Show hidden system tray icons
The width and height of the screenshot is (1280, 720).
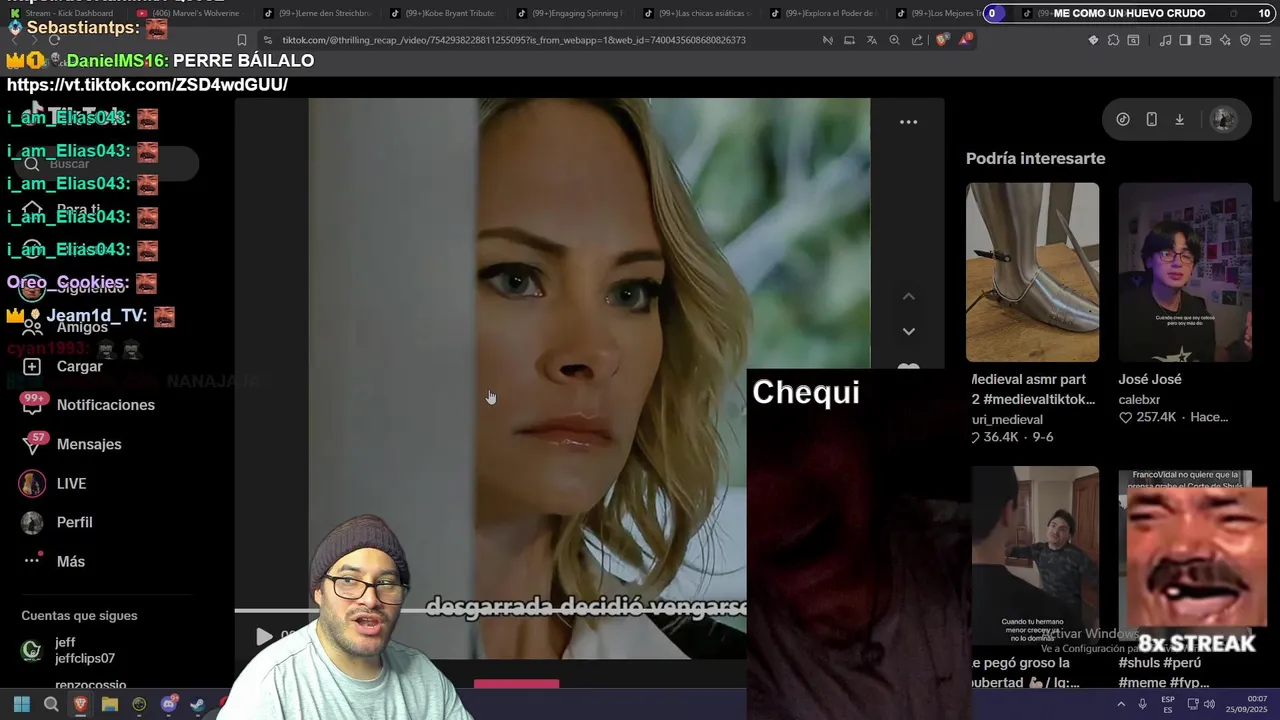1120,704
